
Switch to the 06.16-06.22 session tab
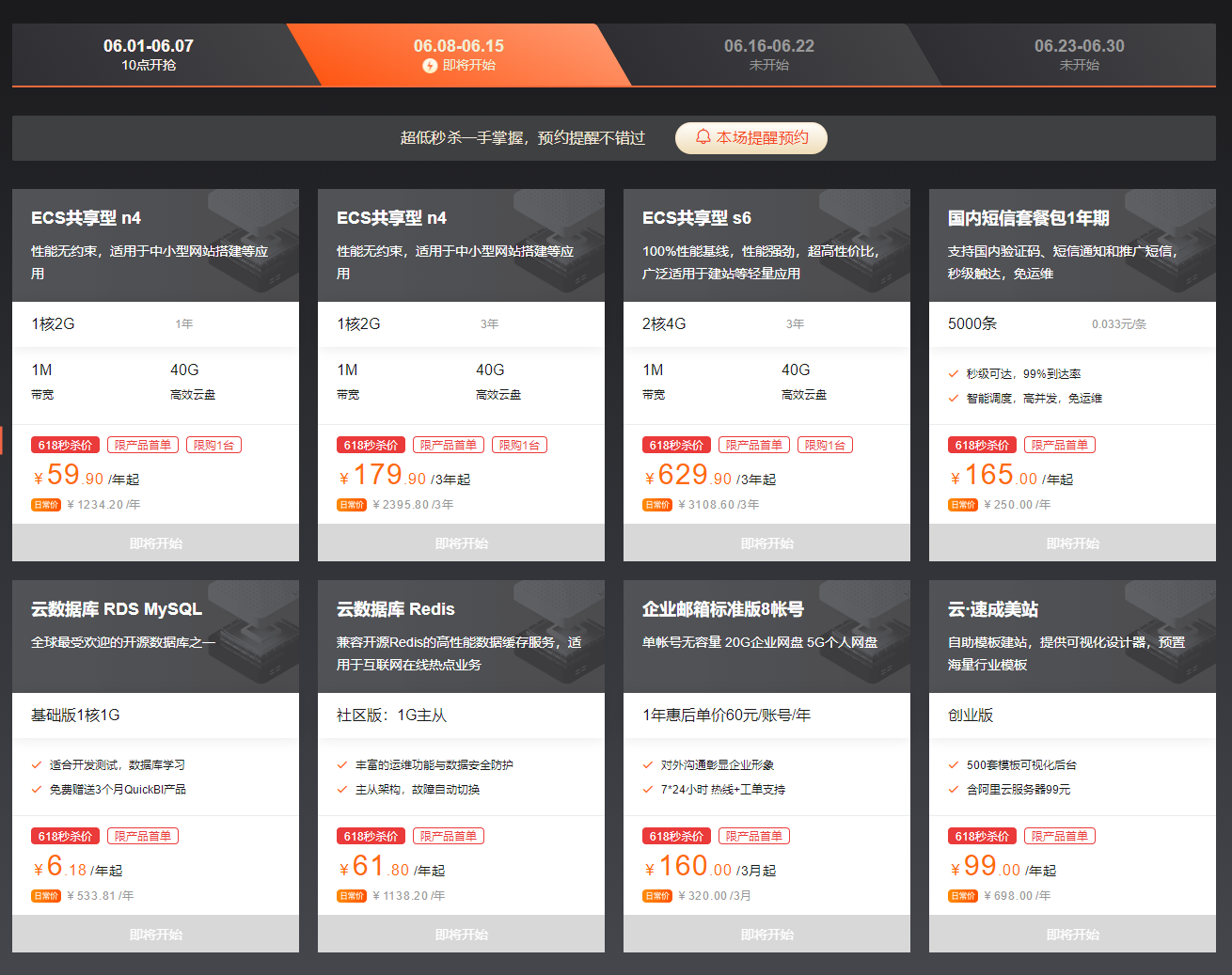[769, 55]
